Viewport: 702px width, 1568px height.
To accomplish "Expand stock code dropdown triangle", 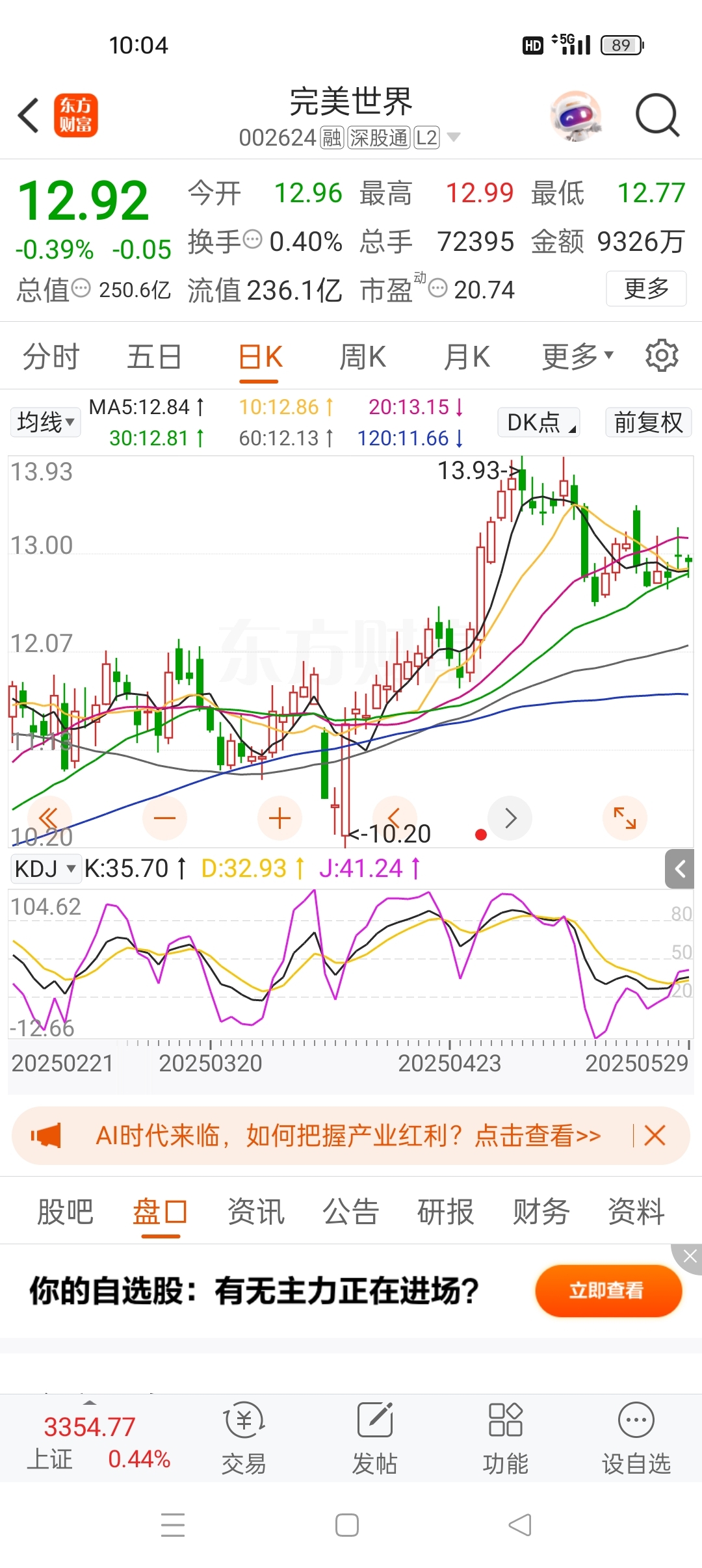I will [x=454, y=137].
